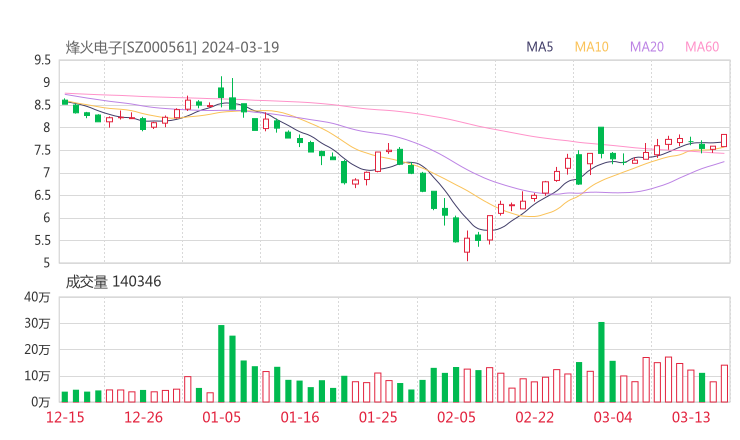Click the 03-13 date axis label
Screen dimensions: 740x440
(691, 417)
